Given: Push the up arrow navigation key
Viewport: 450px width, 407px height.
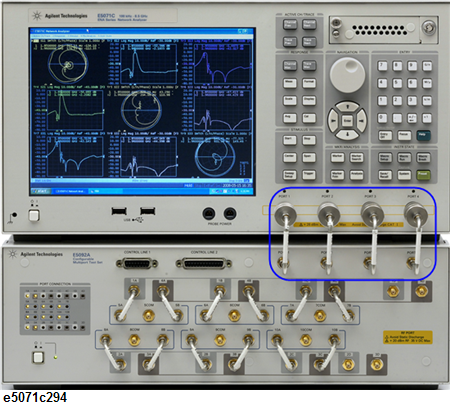Looking at the screenshot, I should pyautogui.click(x=347, y=107).
